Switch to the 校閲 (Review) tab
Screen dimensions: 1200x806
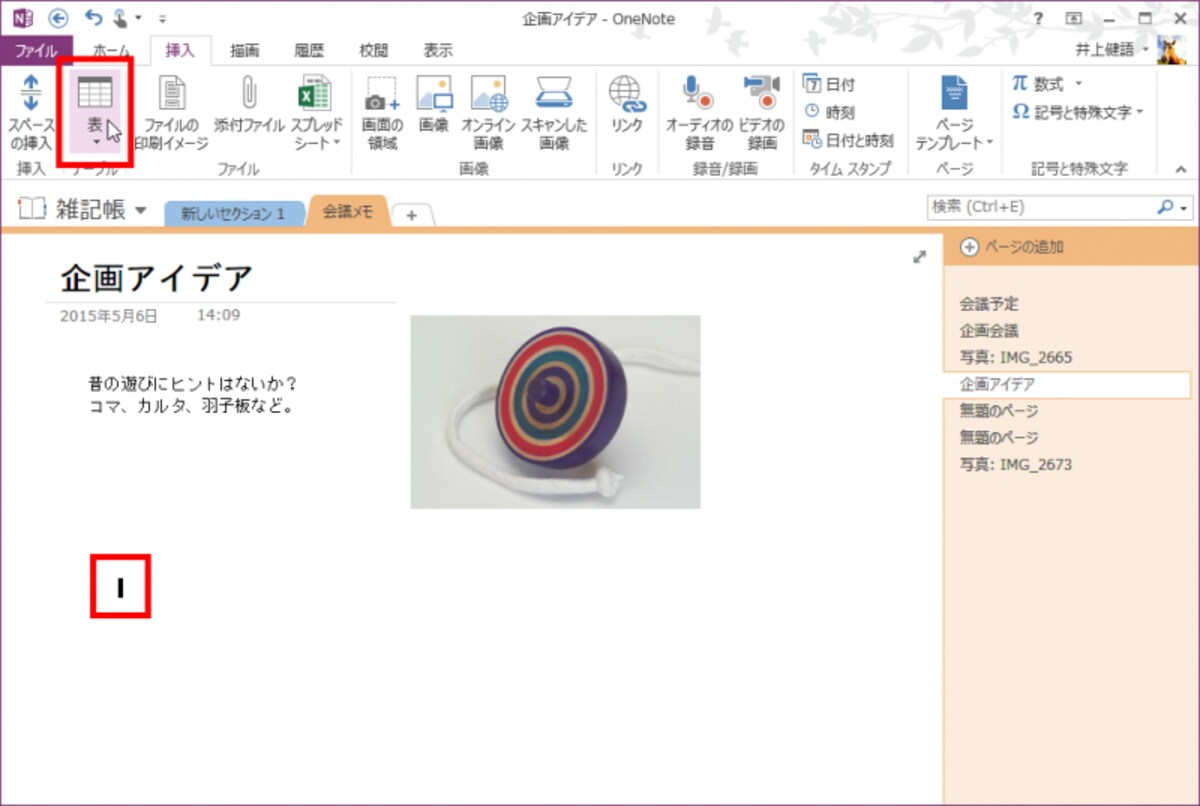coord(372,50)
